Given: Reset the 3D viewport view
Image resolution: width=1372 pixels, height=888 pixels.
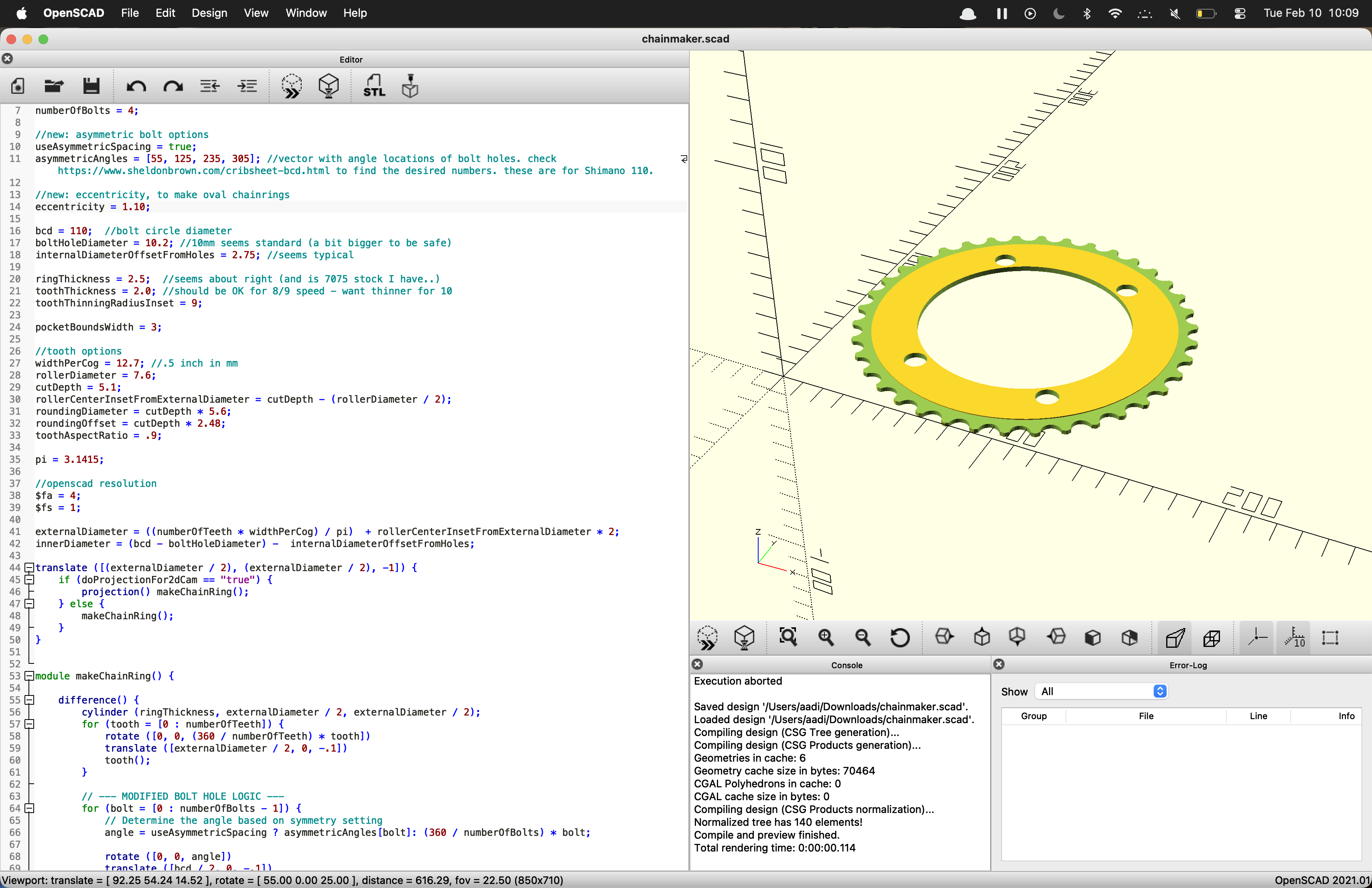Looking at the screenshot, I should (x=899, y=638).
